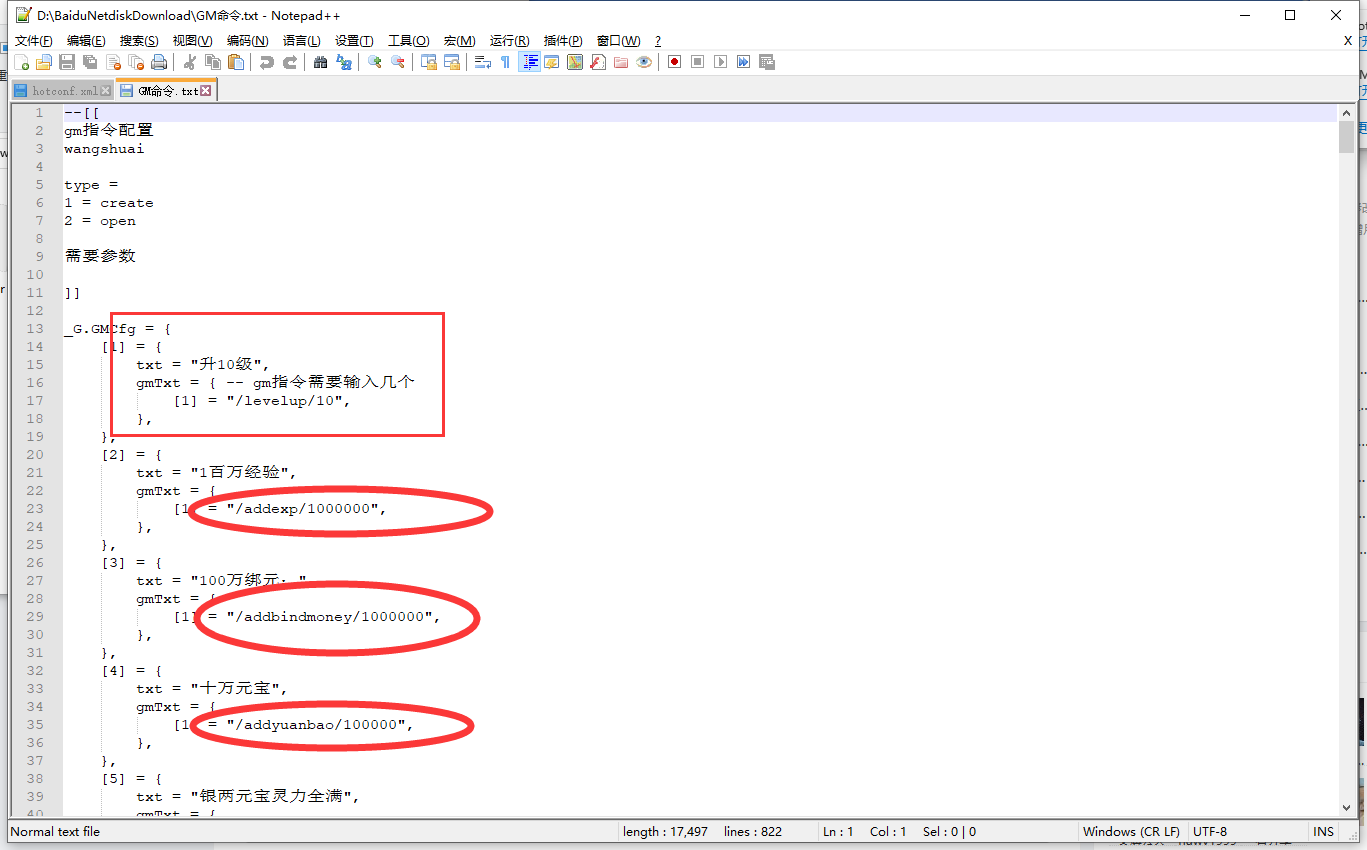Screen dimensions: 1367x850
Task: Click the stop macro recording icon
Action: pos(698,62)
